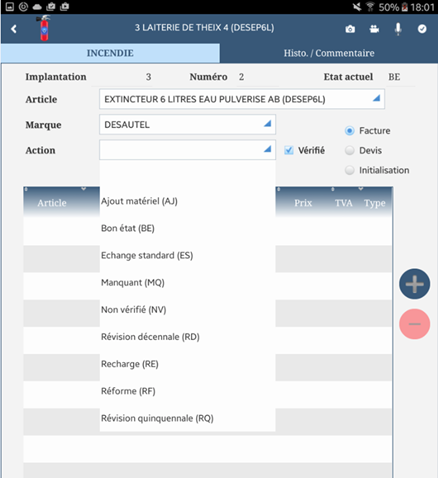Select the Facture radio button
This screenshot has width=438, height=478.
349,131
